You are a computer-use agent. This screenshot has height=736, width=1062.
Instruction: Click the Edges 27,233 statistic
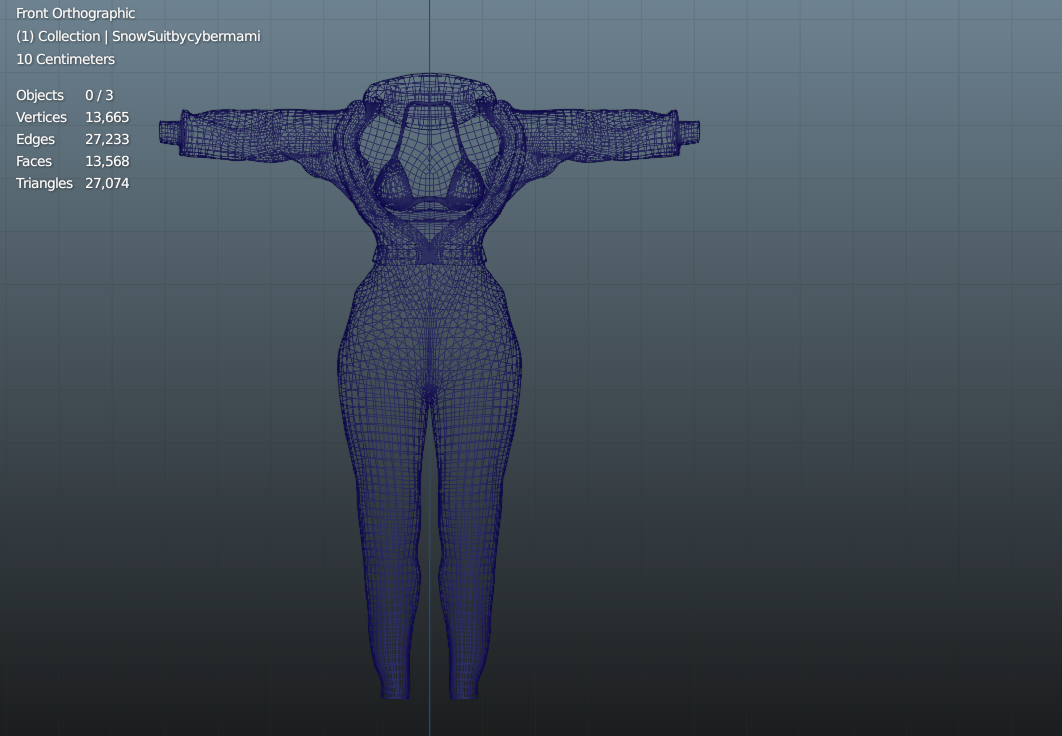click(72, 139)
